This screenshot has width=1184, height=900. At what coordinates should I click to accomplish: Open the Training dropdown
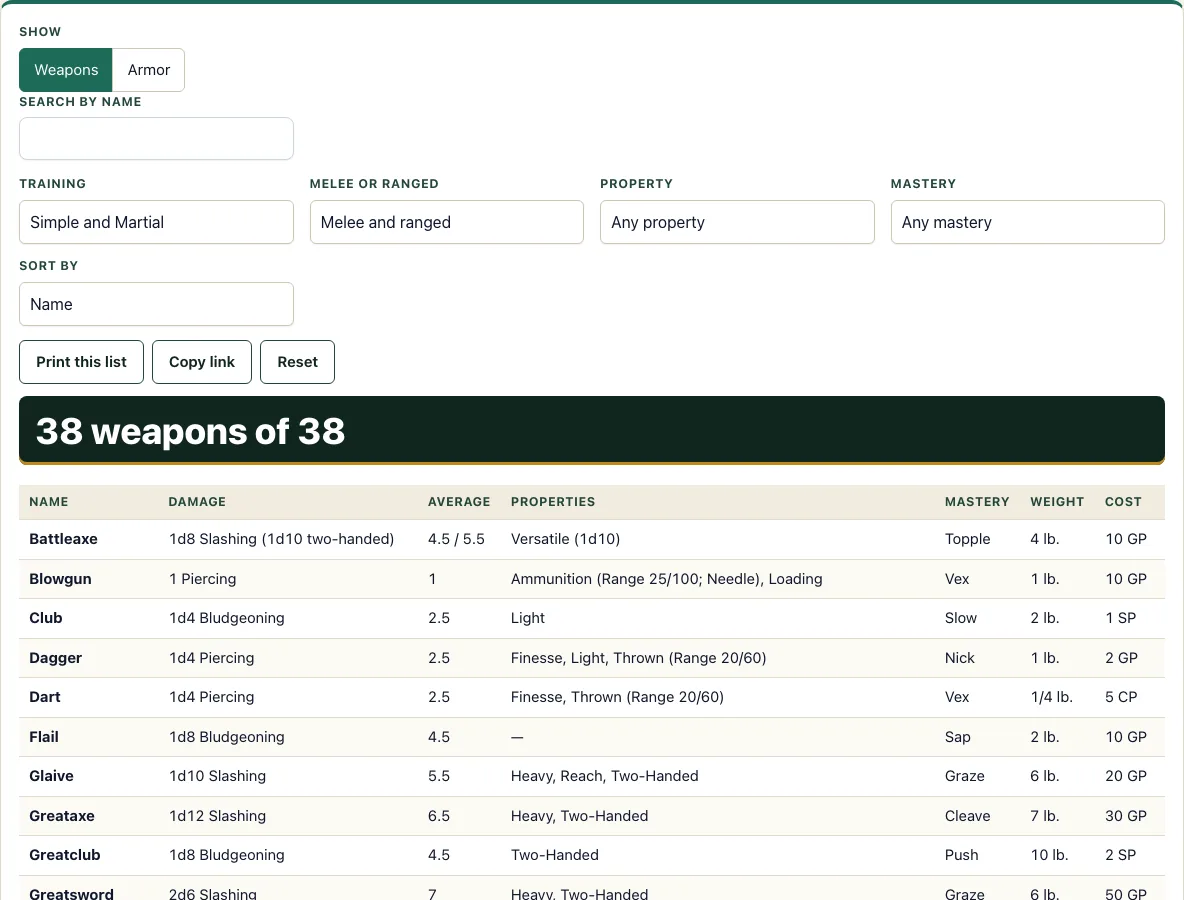pyautogui.click(x=156, y=222)
